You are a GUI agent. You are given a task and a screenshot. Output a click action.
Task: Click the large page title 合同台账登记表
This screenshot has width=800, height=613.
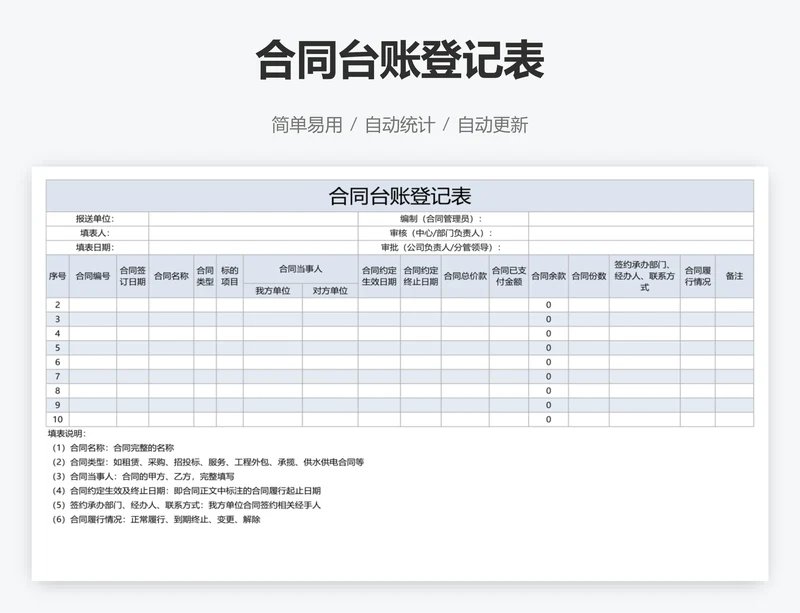[400, 60]
